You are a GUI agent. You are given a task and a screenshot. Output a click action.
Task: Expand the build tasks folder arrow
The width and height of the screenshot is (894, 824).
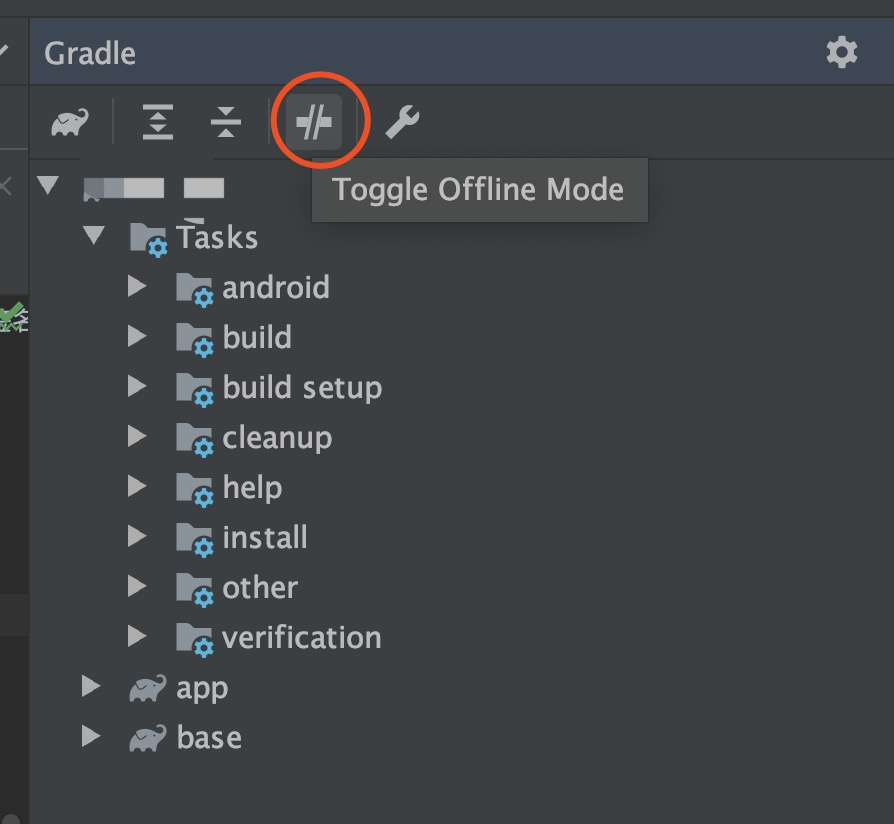tap(137, 336)
